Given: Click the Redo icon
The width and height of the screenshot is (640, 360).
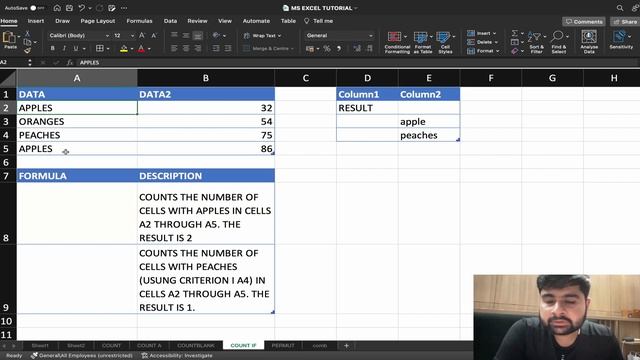Looking at the screenshot, I should pyautogui.click(x=100, y=8).
